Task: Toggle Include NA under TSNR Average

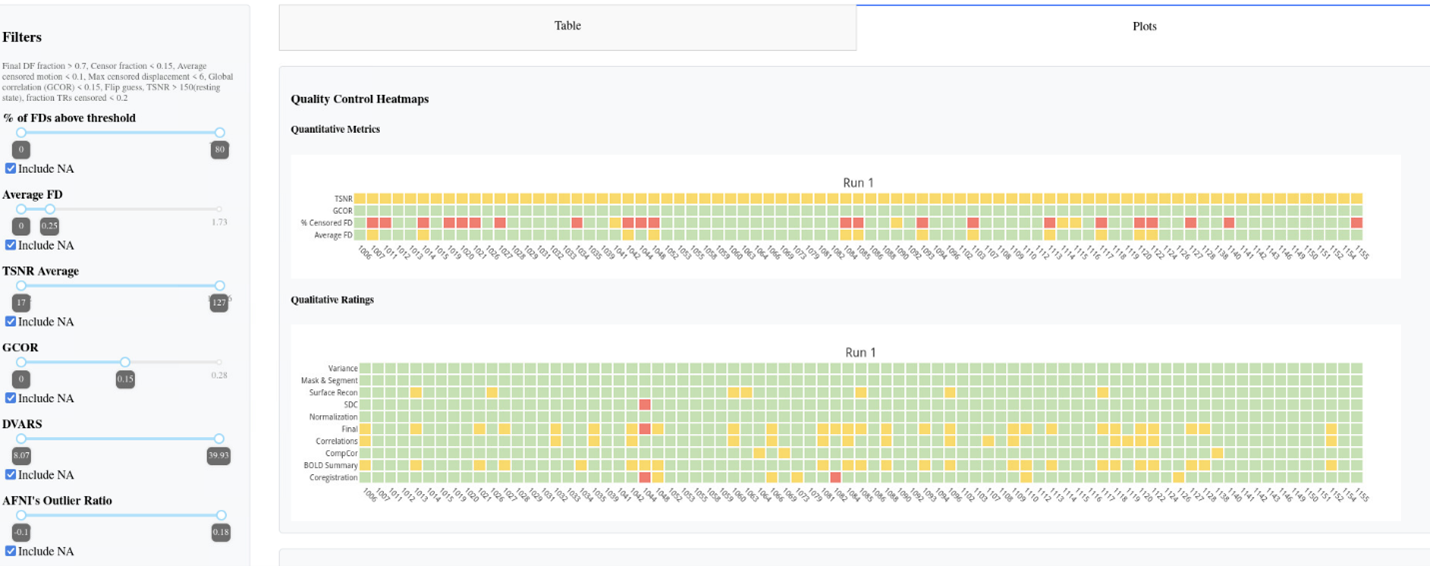Action: (11, 321)
